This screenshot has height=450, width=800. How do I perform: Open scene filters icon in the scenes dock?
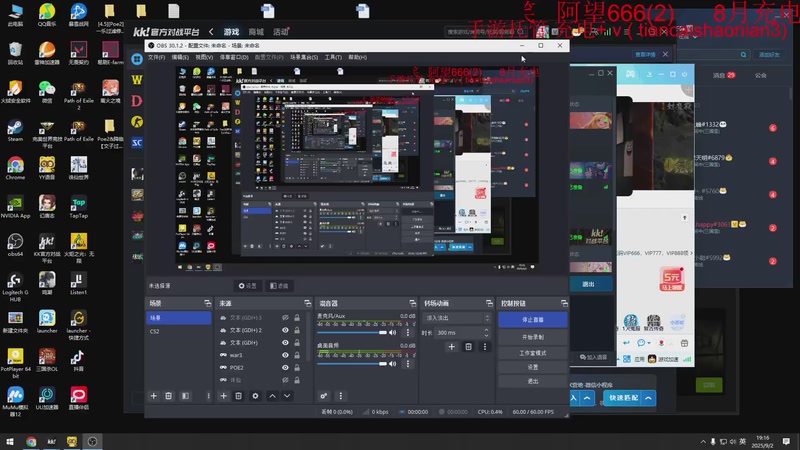tap(185, 396)
